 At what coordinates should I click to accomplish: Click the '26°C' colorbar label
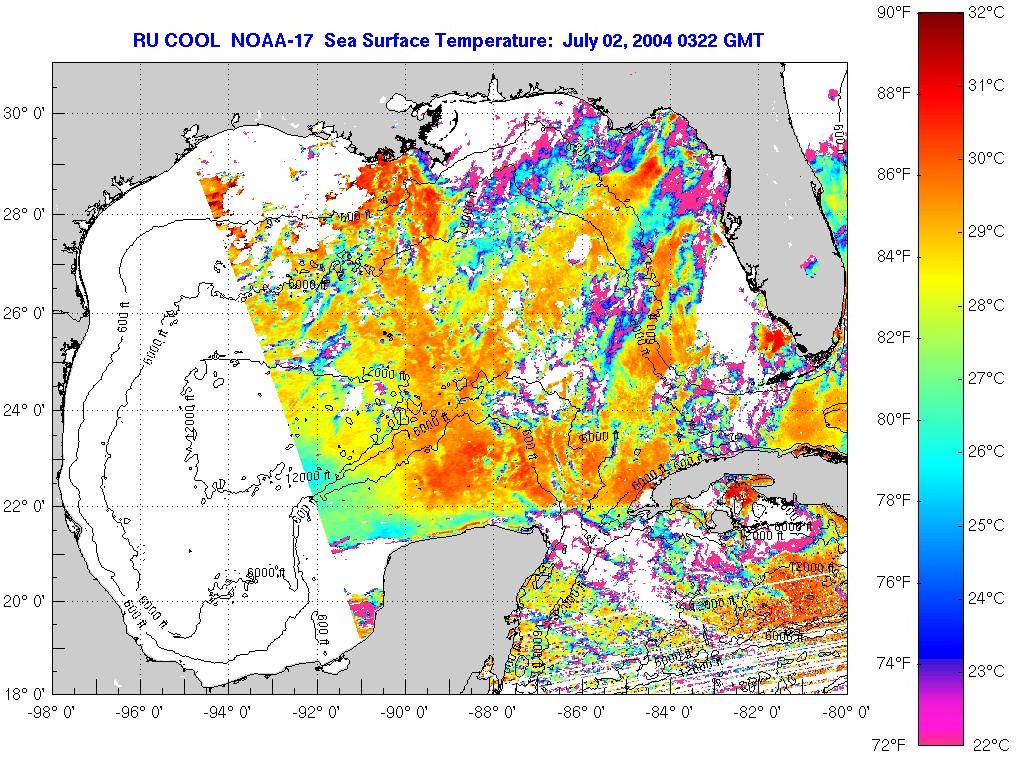coord(987,452)
